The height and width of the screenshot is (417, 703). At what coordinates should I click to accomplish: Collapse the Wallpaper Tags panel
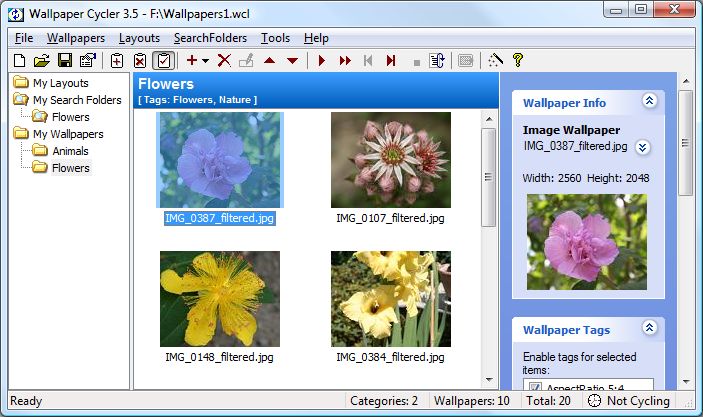(x=649, y=329)
